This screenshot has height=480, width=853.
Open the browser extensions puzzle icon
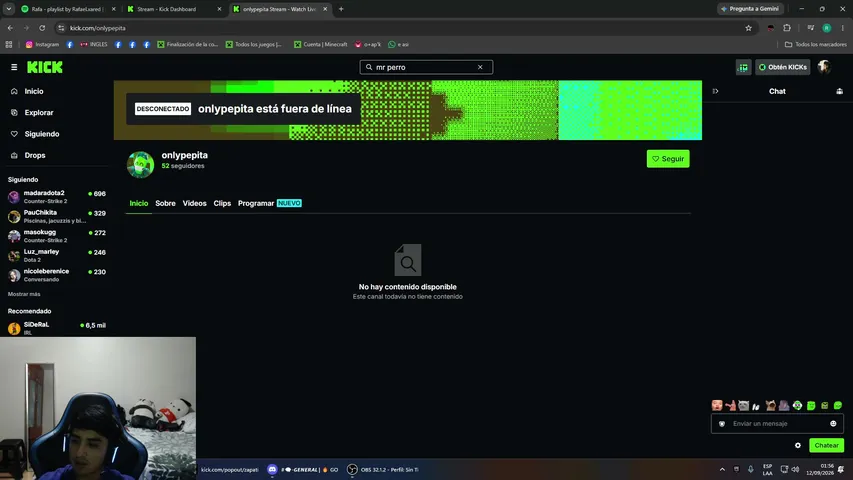coord(787,28)
